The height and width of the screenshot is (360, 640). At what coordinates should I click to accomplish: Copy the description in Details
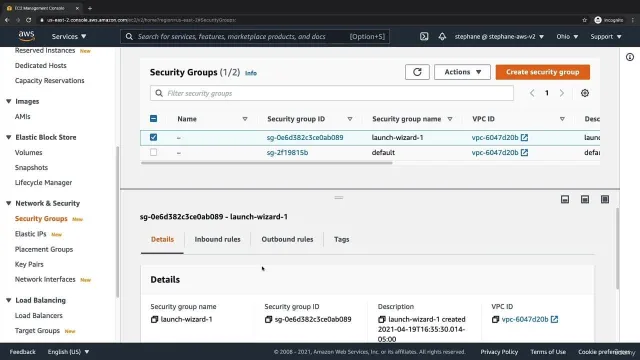[x=382, y=319]
